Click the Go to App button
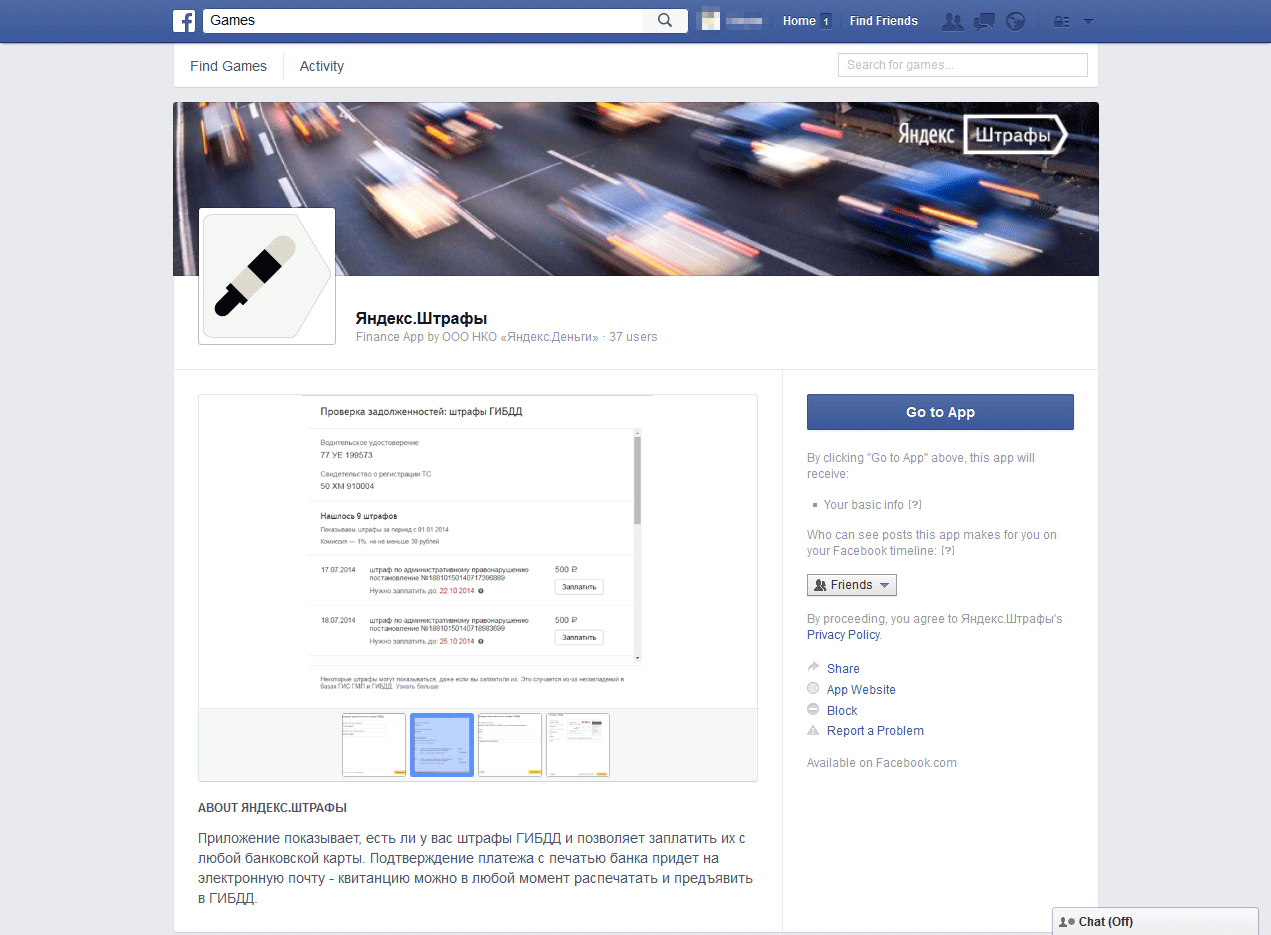The width and height of the screenshot is (1271, 935). (940, 412)
